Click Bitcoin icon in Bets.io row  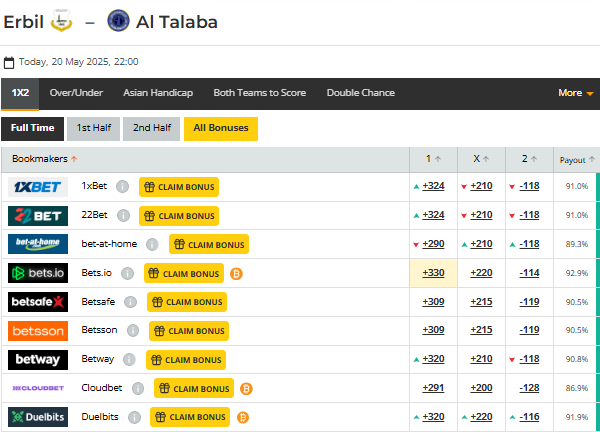pos(236,274)
